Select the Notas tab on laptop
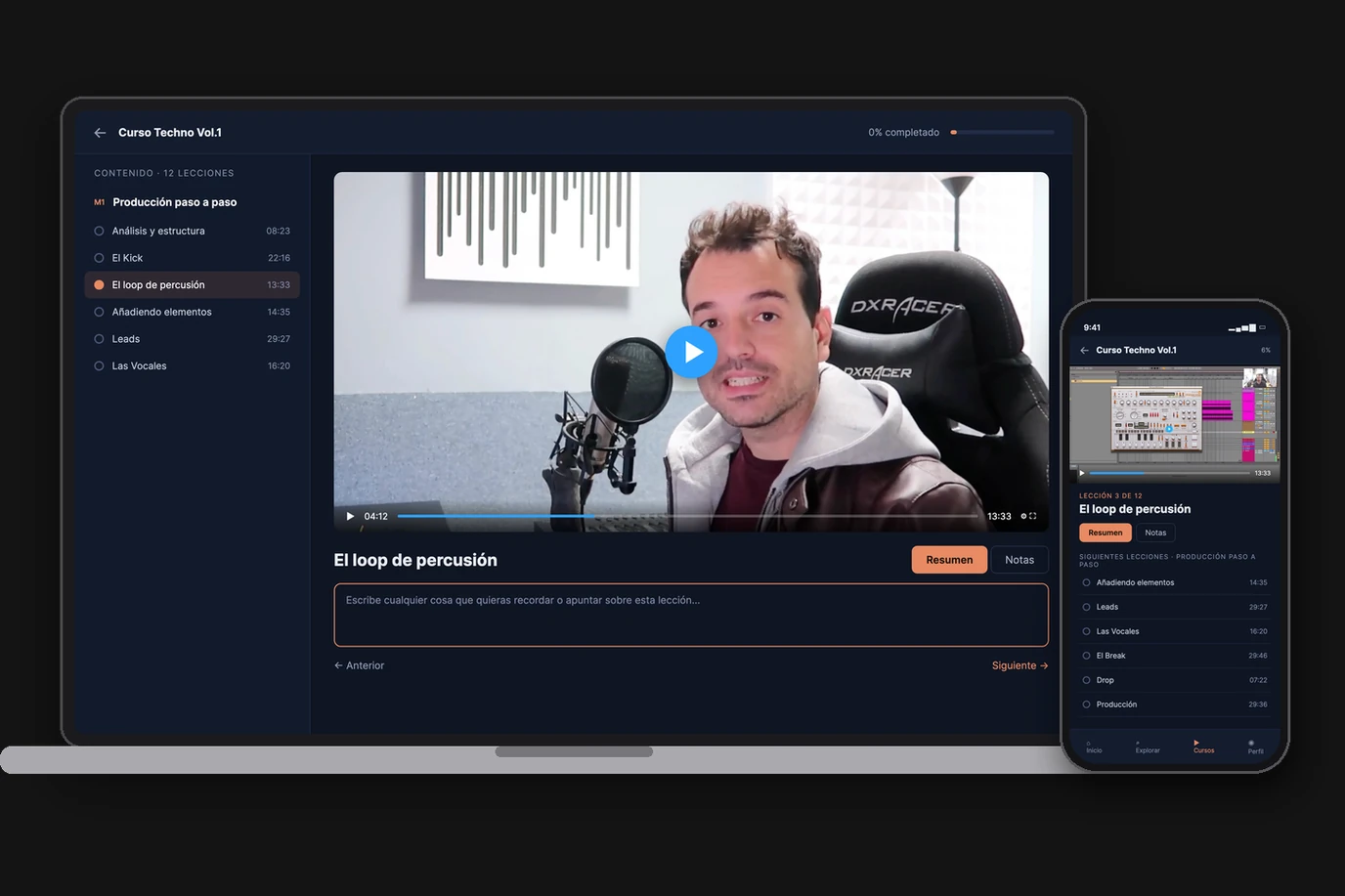This screenshot has width=1345, height=896. 1020,560
